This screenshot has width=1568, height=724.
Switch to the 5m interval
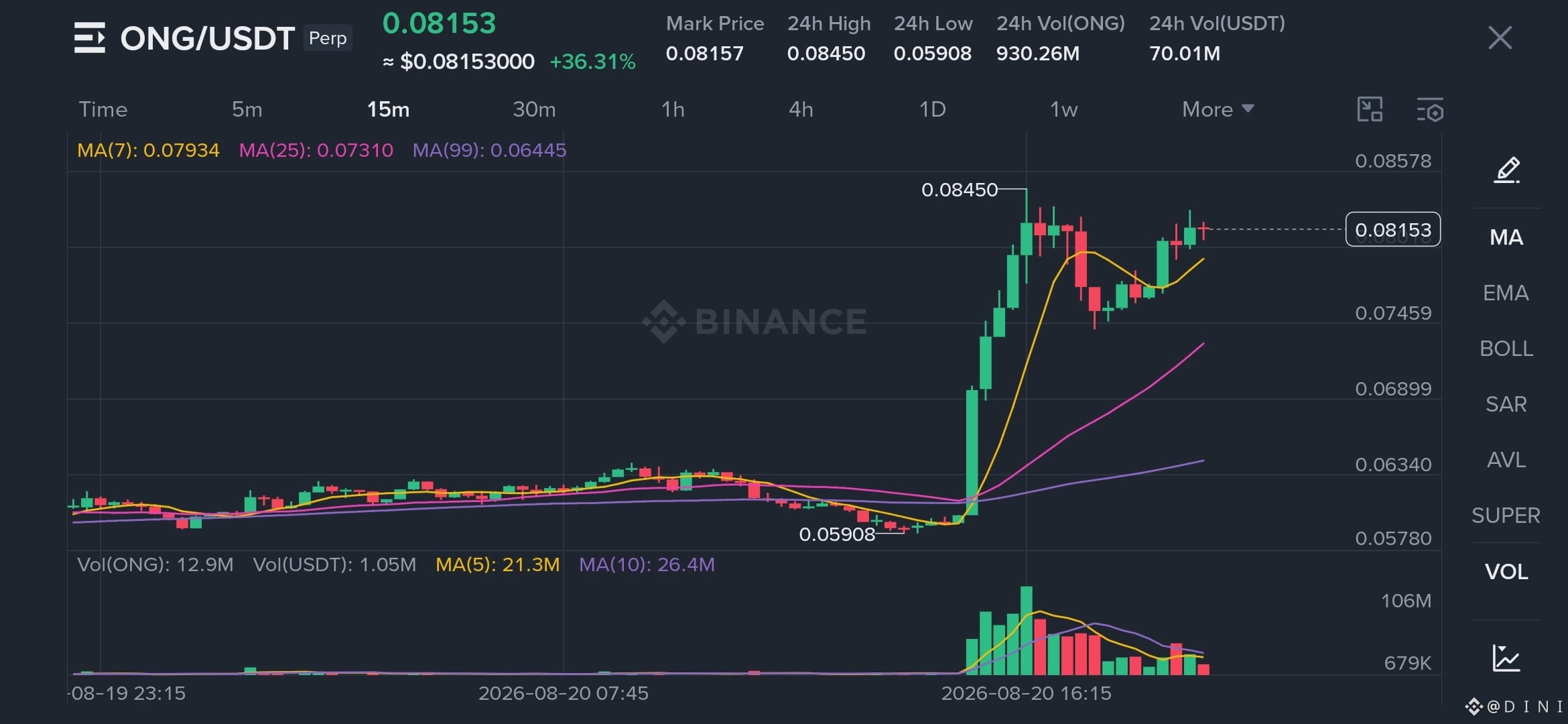(x=247, y=109)
